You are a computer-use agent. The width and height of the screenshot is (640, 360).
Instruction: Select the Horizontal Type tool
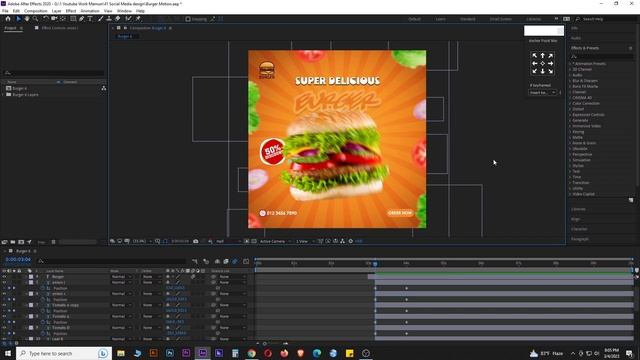click(90, 19)
